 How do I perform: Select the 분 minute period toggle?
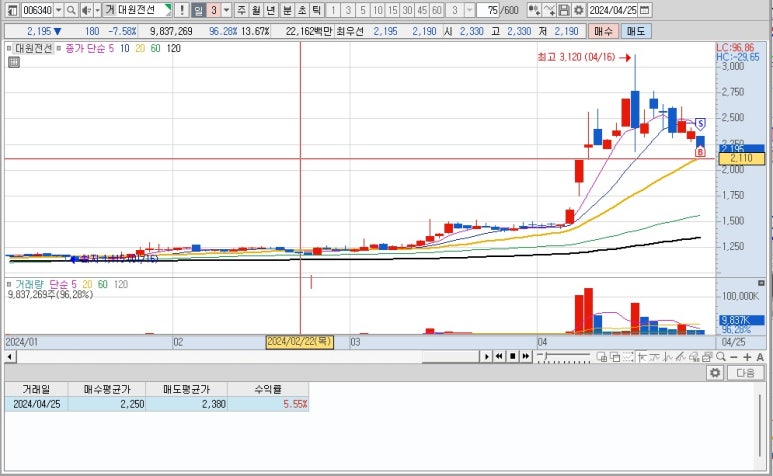287,10
